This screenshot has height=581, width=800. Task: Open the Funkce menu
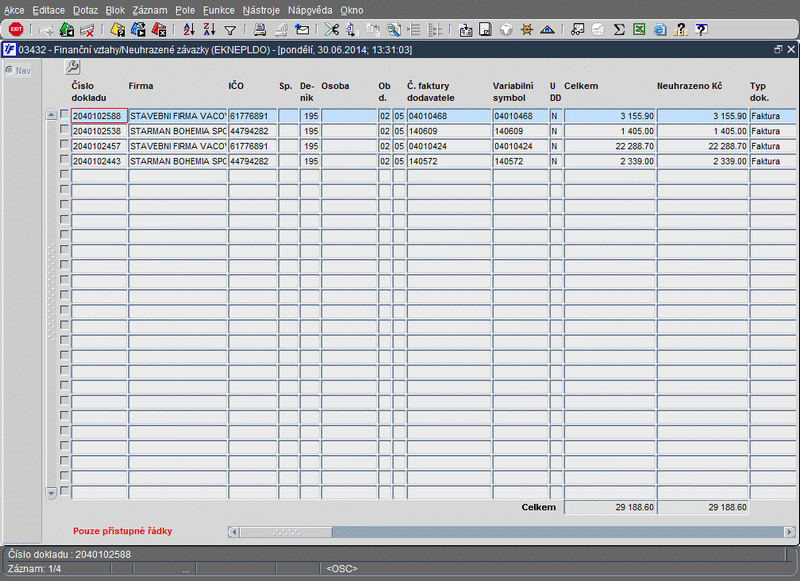coord(219,10)
